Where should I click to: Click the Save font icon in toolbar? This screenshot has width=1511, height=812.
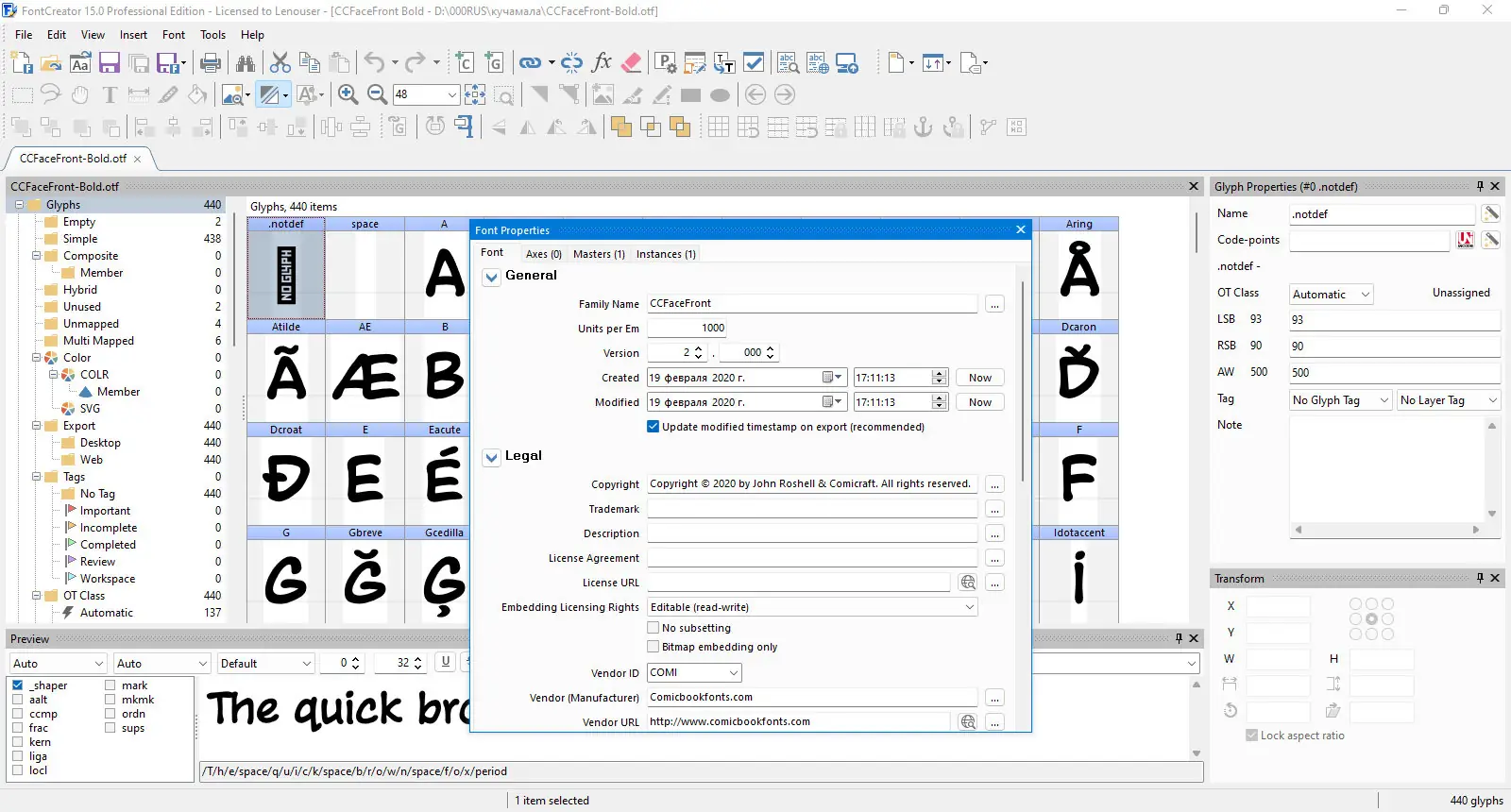(x=110, y=63)
